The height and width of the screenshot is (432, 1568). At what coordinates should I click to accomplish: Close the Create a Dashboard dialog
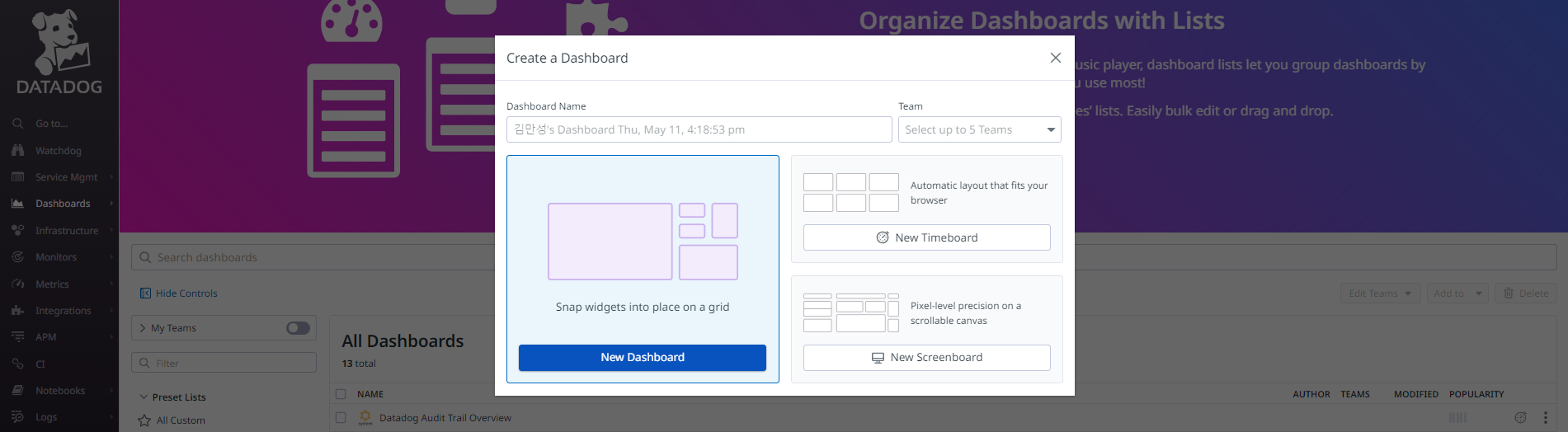point(1055,58)
